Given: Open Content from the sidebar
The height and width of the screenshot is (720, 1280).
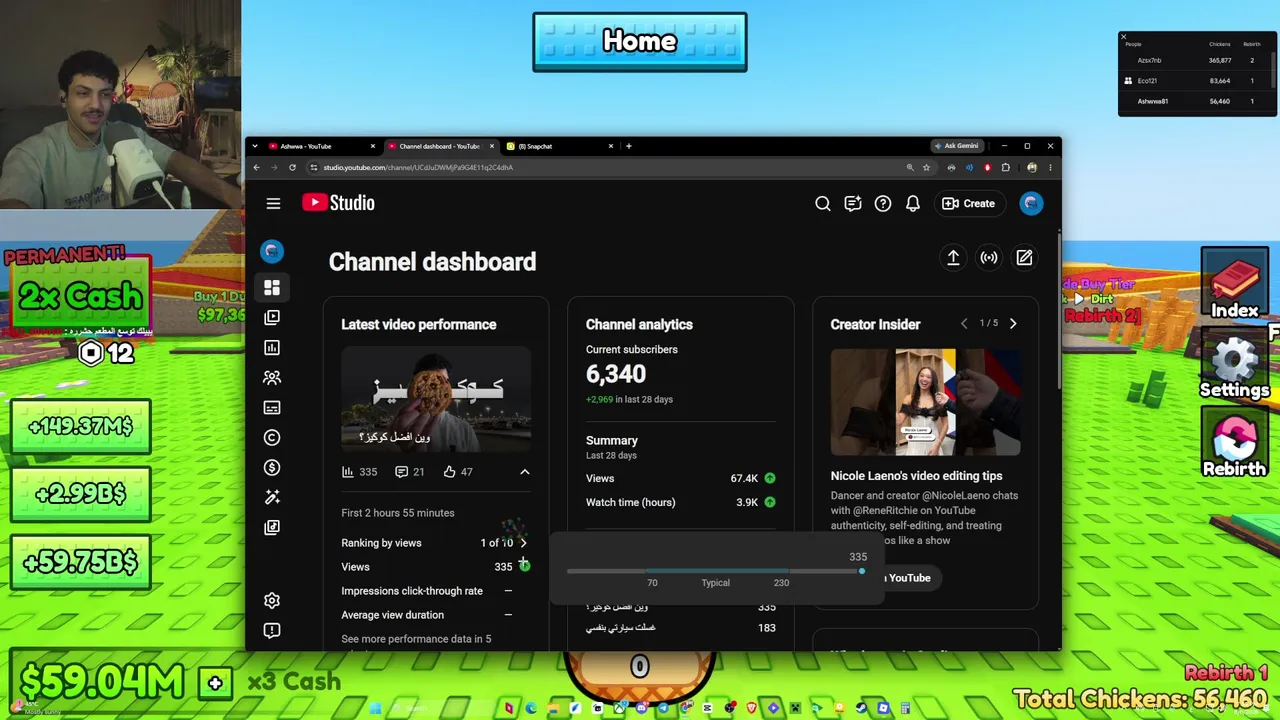Looking at the screenshot, I should tap(272, 318).
